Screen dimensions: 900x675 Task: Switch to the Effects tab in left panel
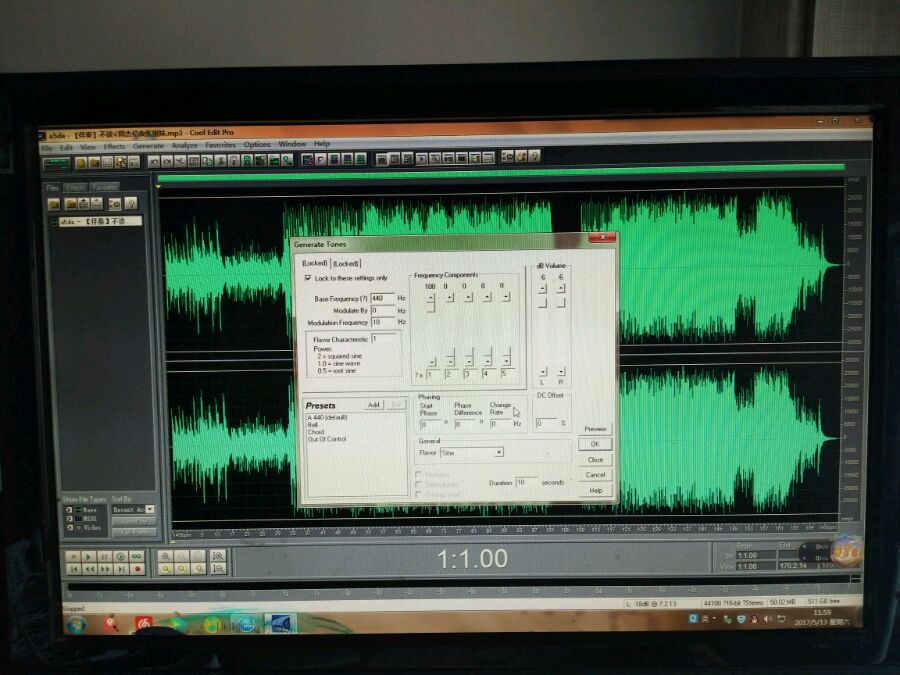pos(75,187)
